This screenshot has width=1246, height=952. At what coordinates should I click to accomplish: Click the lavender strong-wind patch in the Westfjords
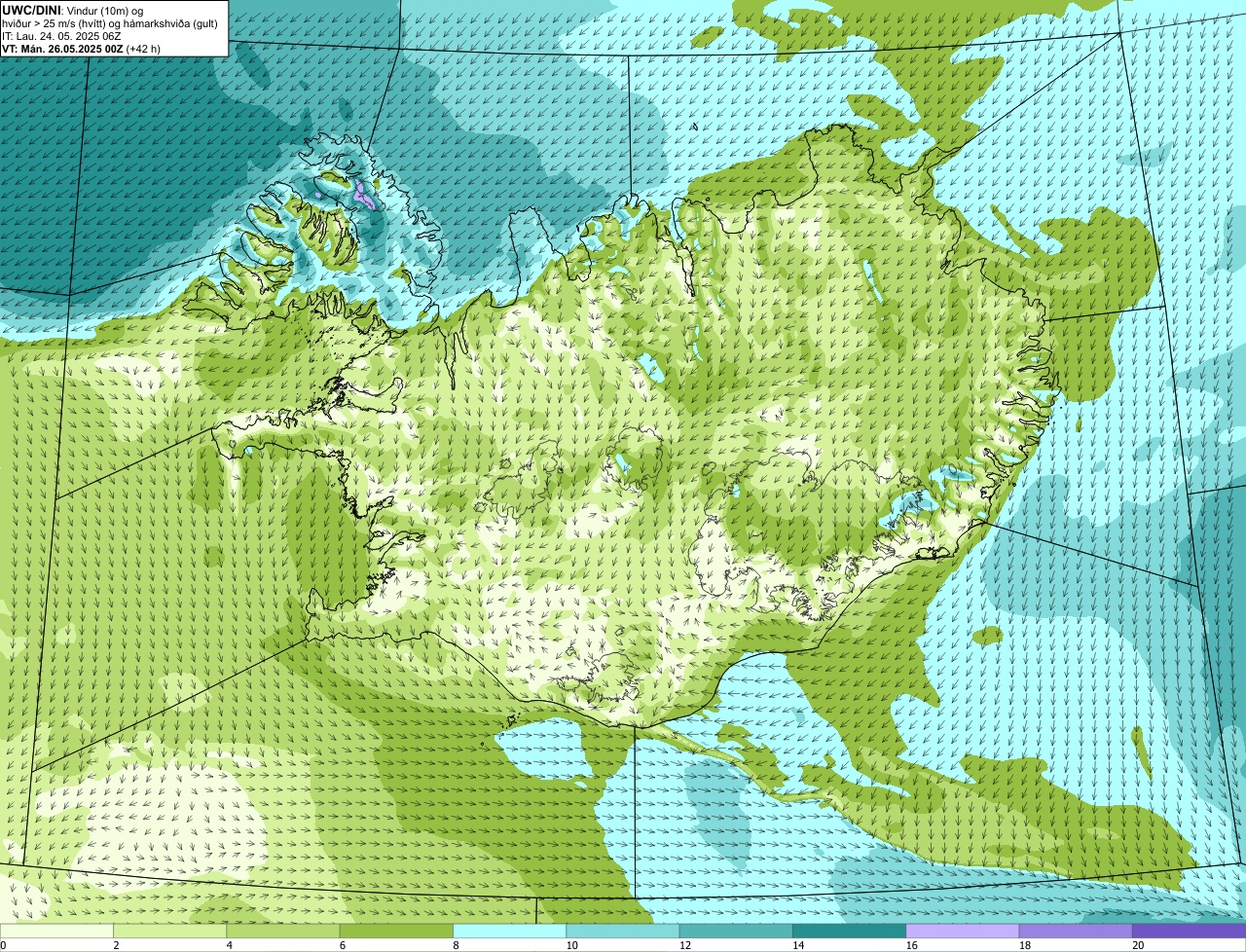(x=364, y=195)
